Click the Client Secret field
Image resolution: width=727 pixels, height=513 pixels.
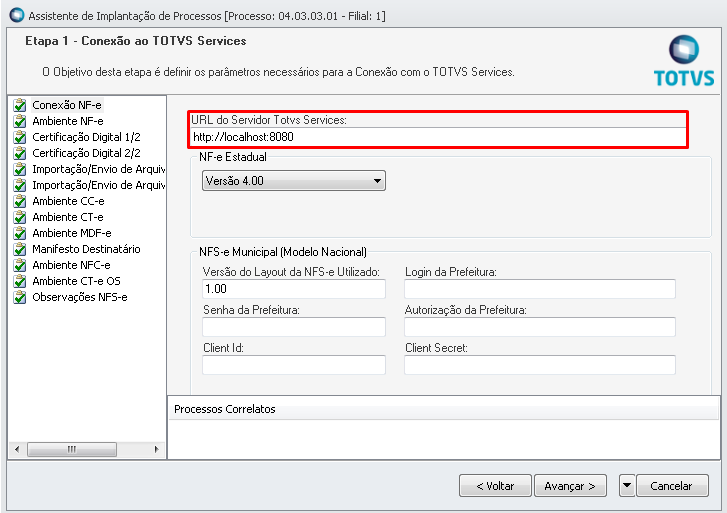(540, 365)
